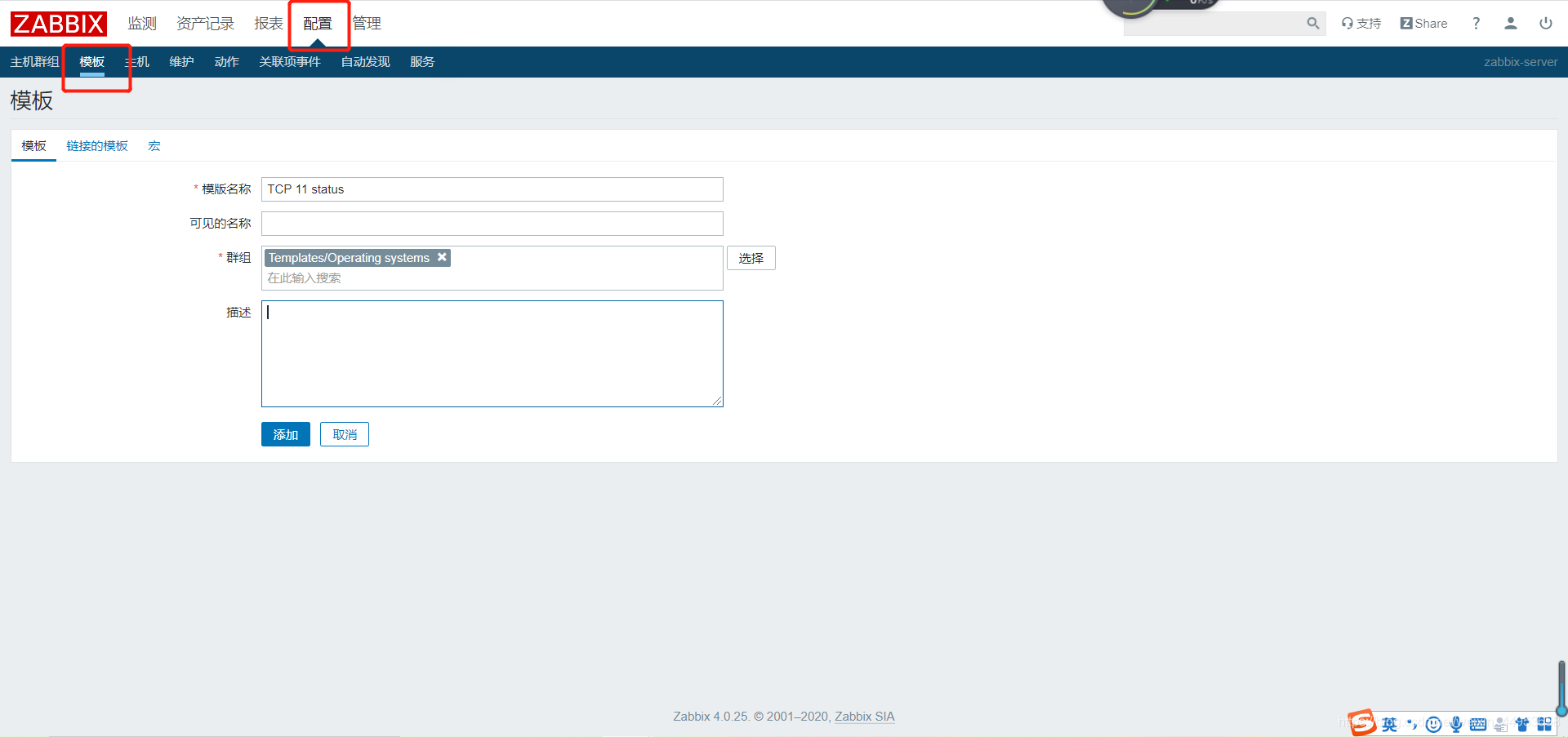Open the help question mark icon

[1476, 24]
